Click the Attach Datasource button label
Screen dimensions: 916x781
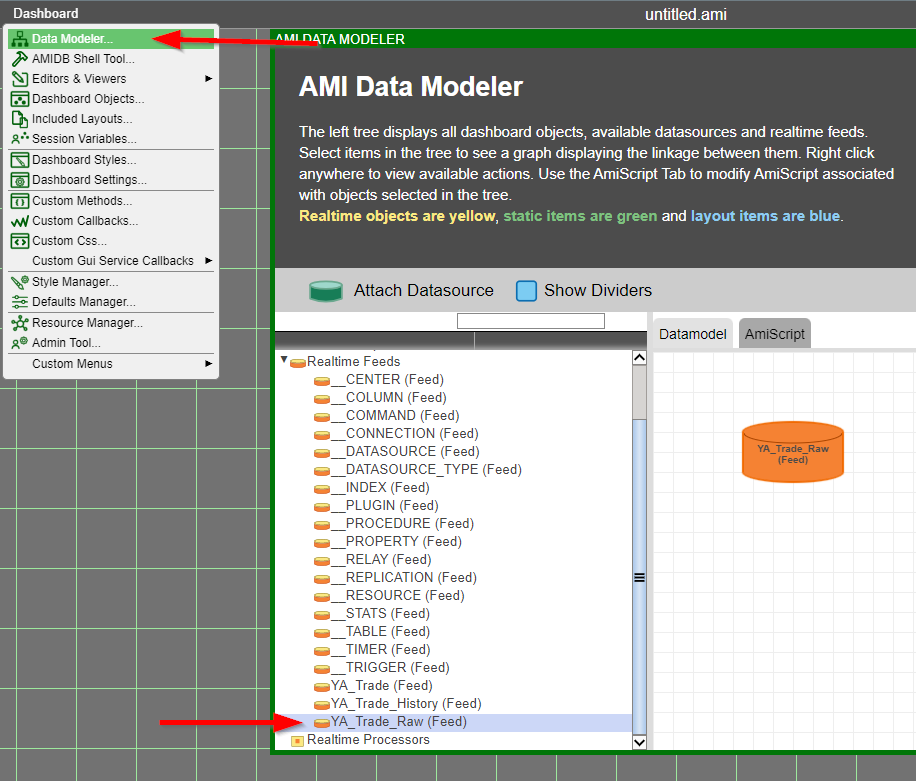(x=424, y=290)
